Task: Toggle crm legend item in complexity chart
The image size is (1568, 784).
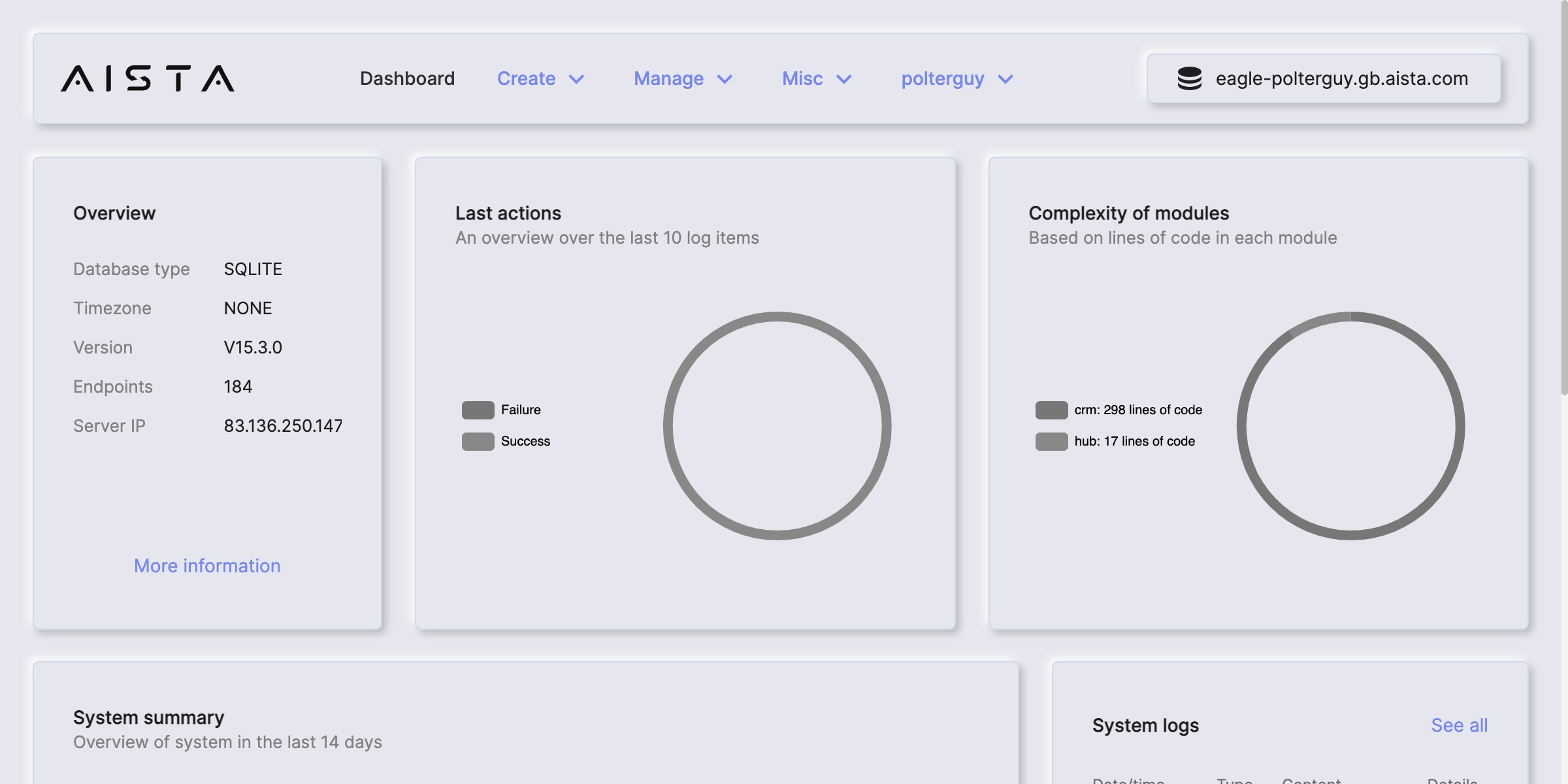Action: click(x=1137, y=410)
